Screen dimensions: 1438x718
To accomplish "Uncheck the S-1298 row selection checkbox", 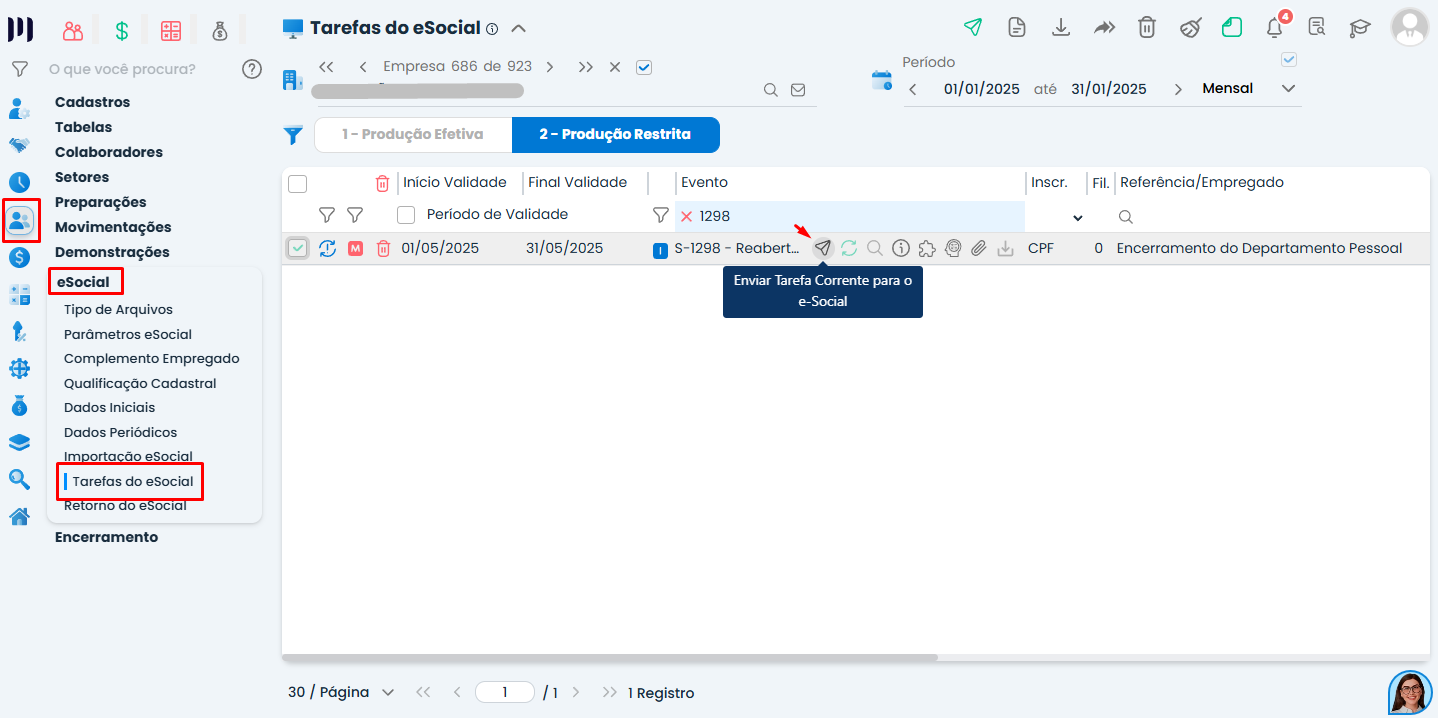I will (x=298, y=248).
